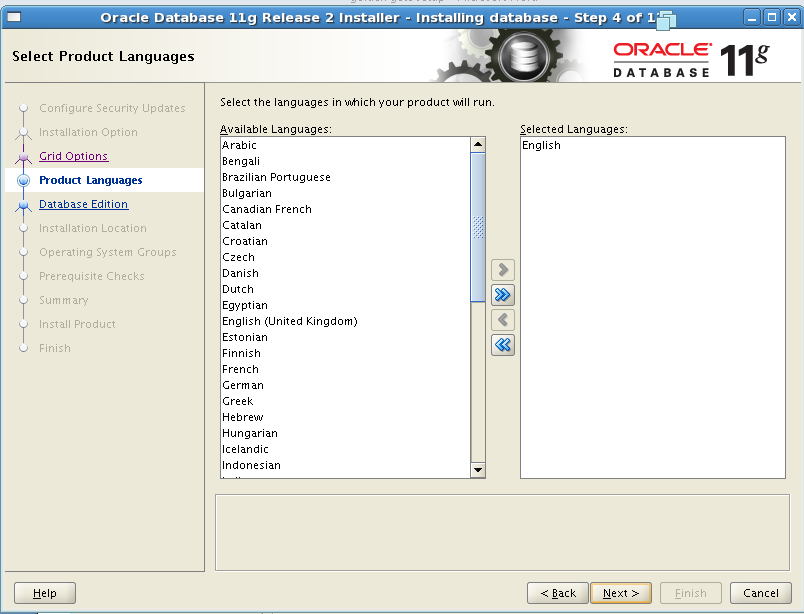
Task: Click the remove selected language arrow button
Action: tap(502, 320)
